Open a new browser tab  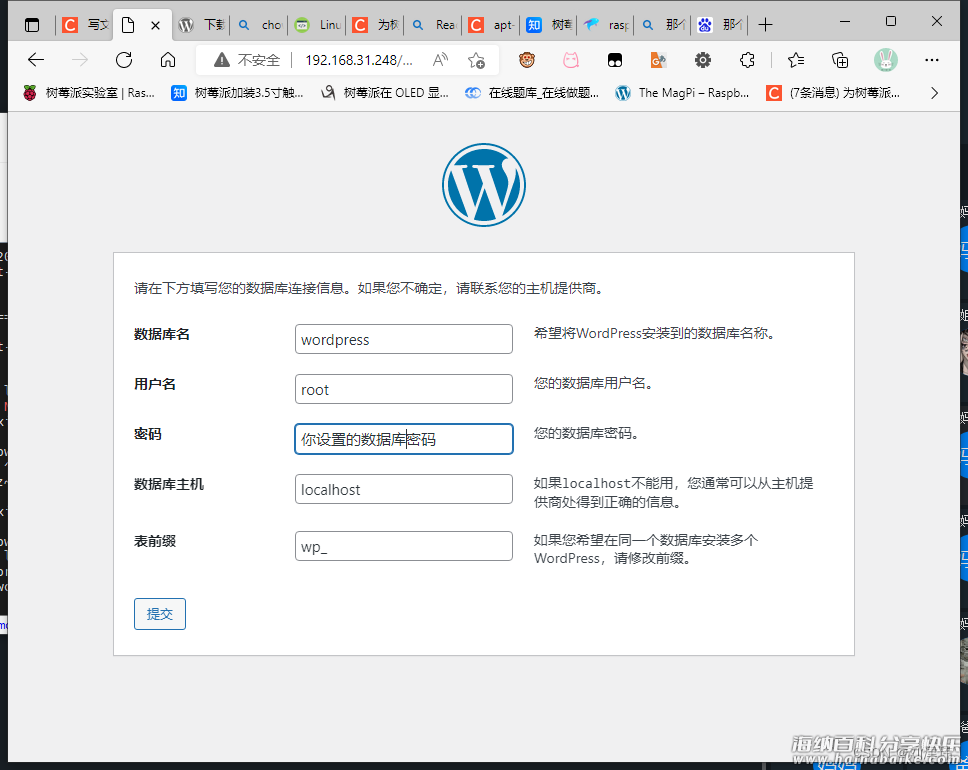pos(766,25)
